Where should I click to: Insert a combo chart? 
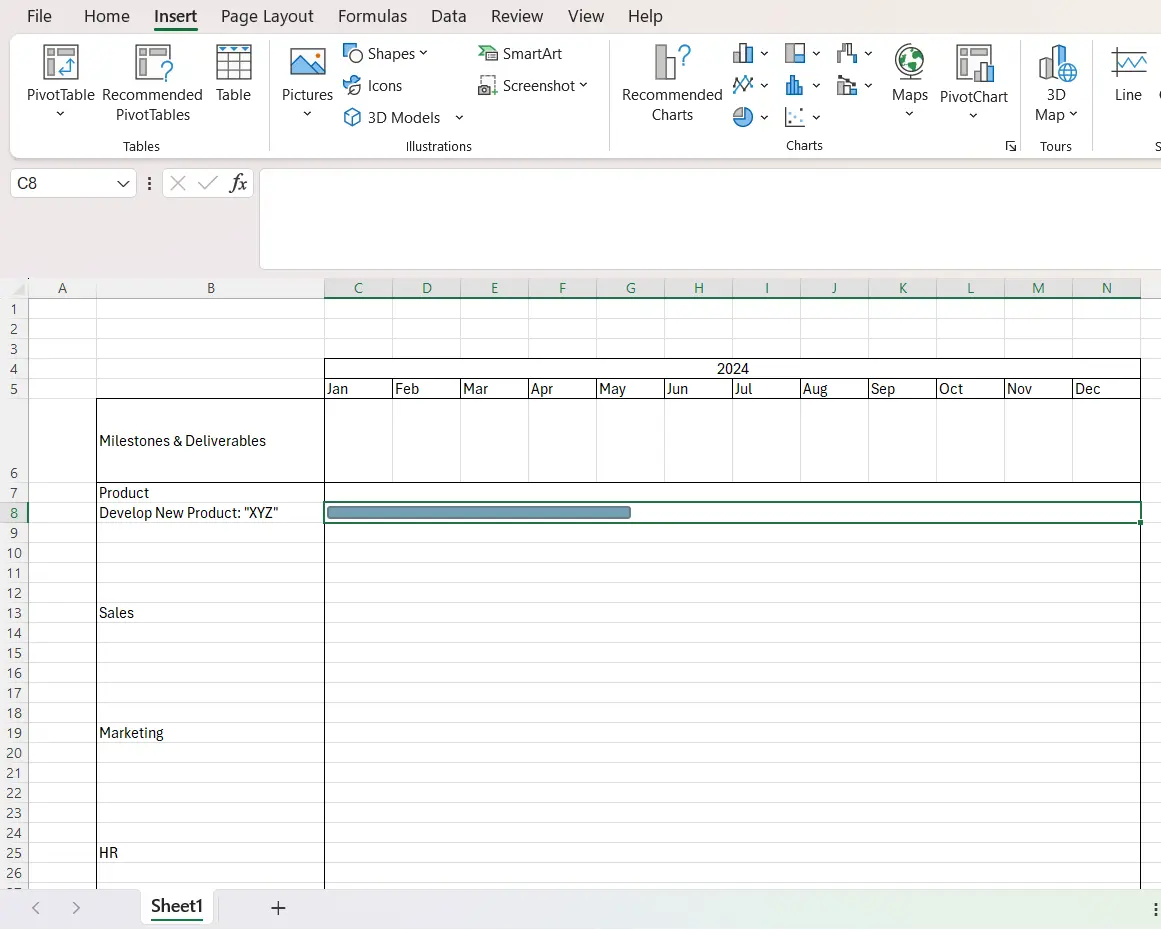pyautogui.click(x=847, y=85)
